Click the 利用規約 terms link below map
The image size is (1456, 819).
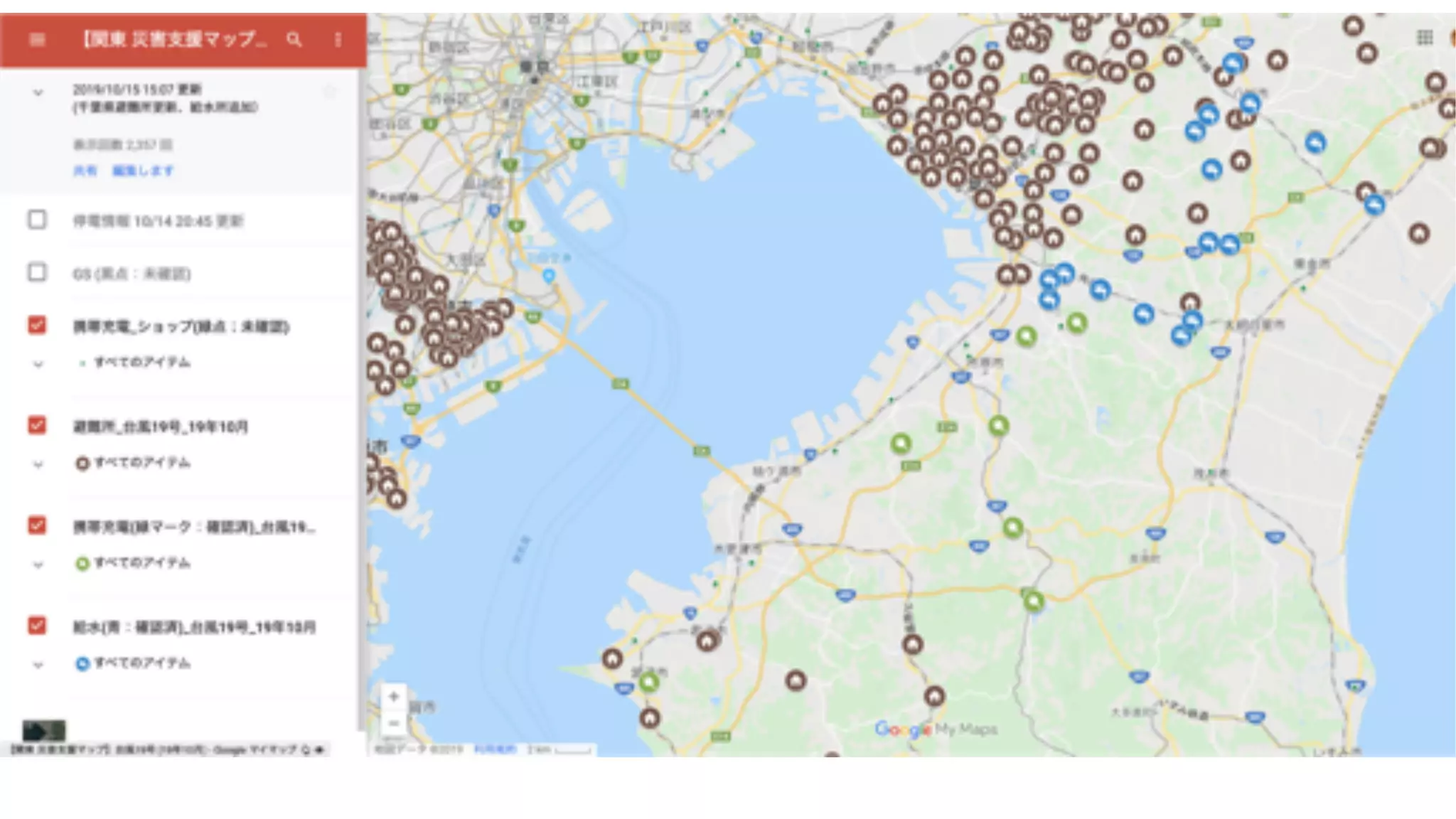(495, 749)
